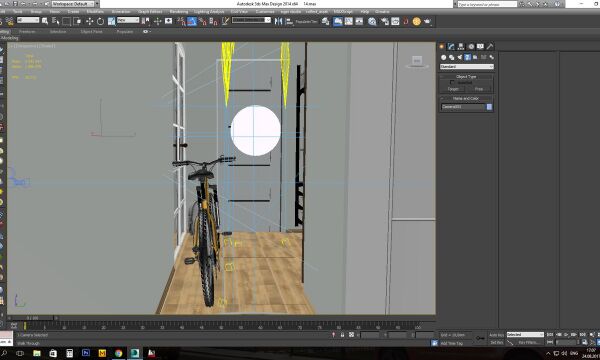Open the Customize menu
This screenshot has height=360, width=600.
(x=265, y=12)
